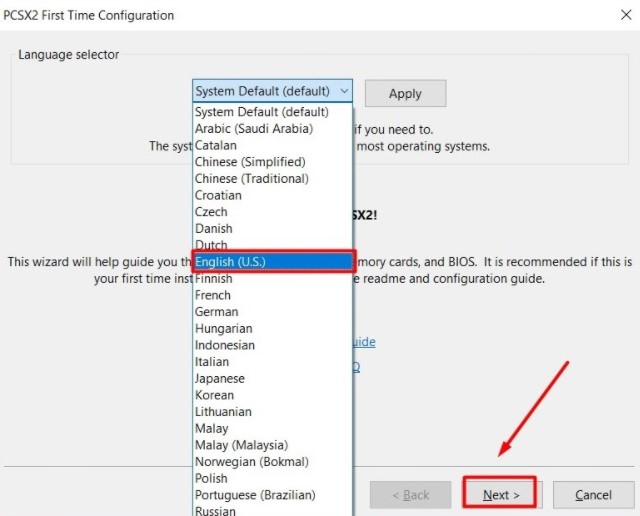This screenshot has height=516, width=640.
Task: Click the Cancel button
Action: pos(593,494)
